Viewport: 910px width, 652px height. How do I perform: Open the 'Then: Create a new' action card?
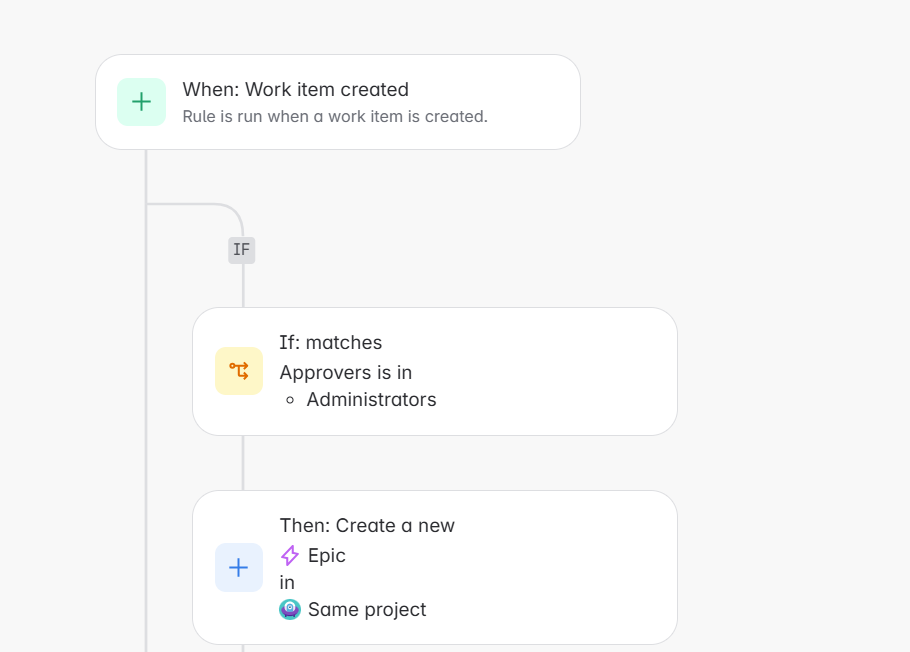[x=435, y=567]
